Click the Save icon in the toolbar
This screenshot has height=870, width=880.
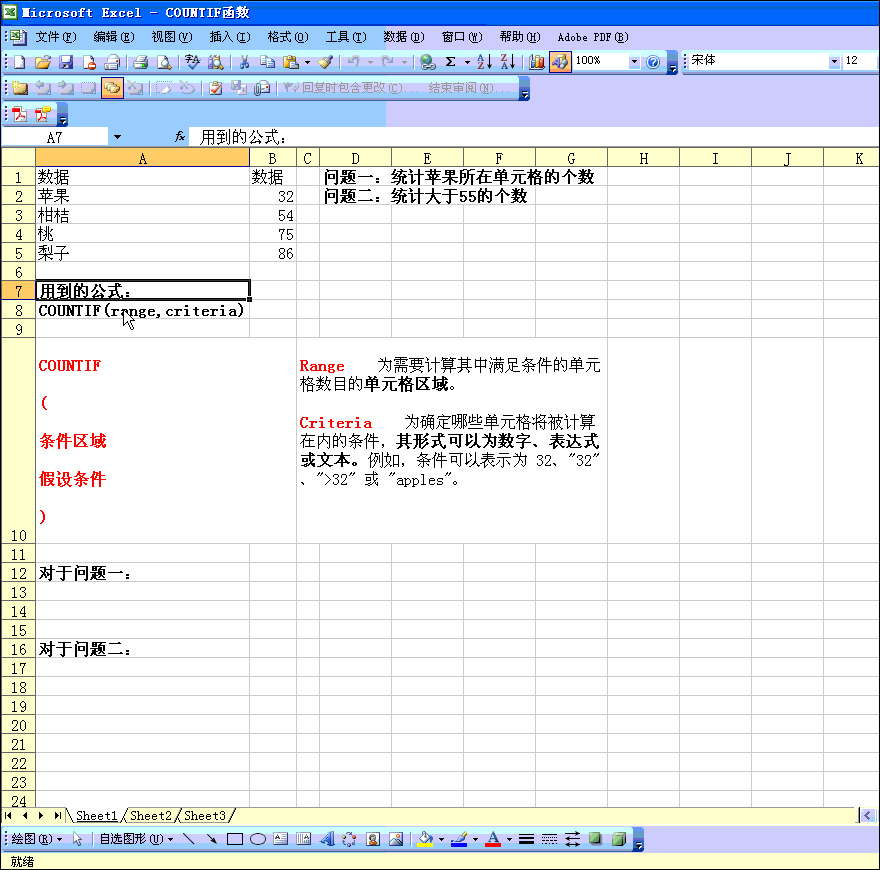(x=66, y=62)
